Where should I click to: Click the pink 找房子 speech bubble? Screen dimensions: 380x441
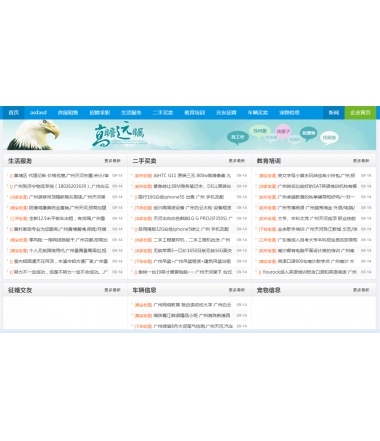coord(283,132)
